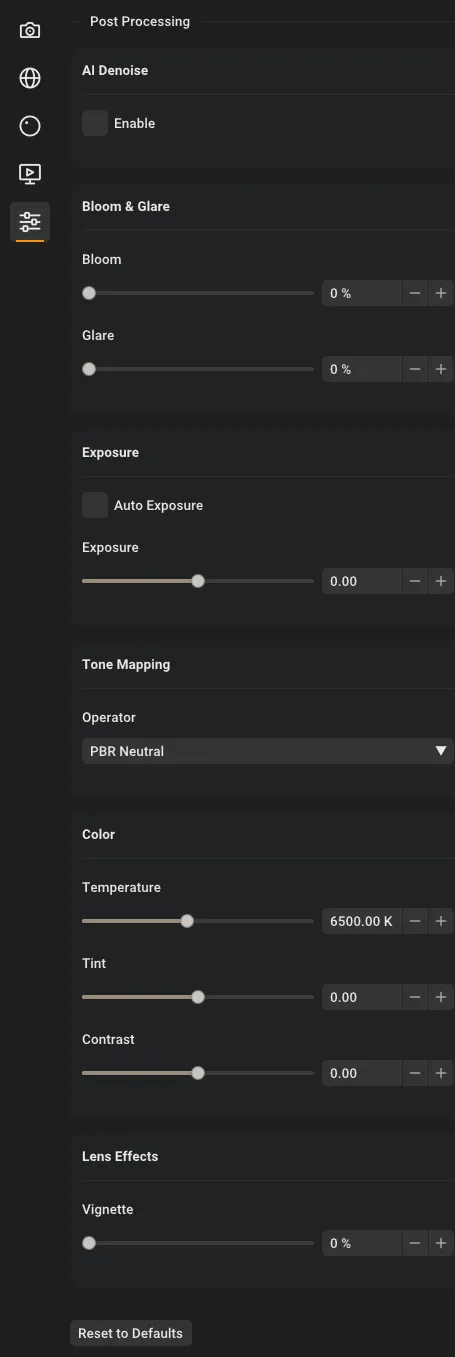
Task: Increase the Contrast value with plus
Action: [441, 1073]
